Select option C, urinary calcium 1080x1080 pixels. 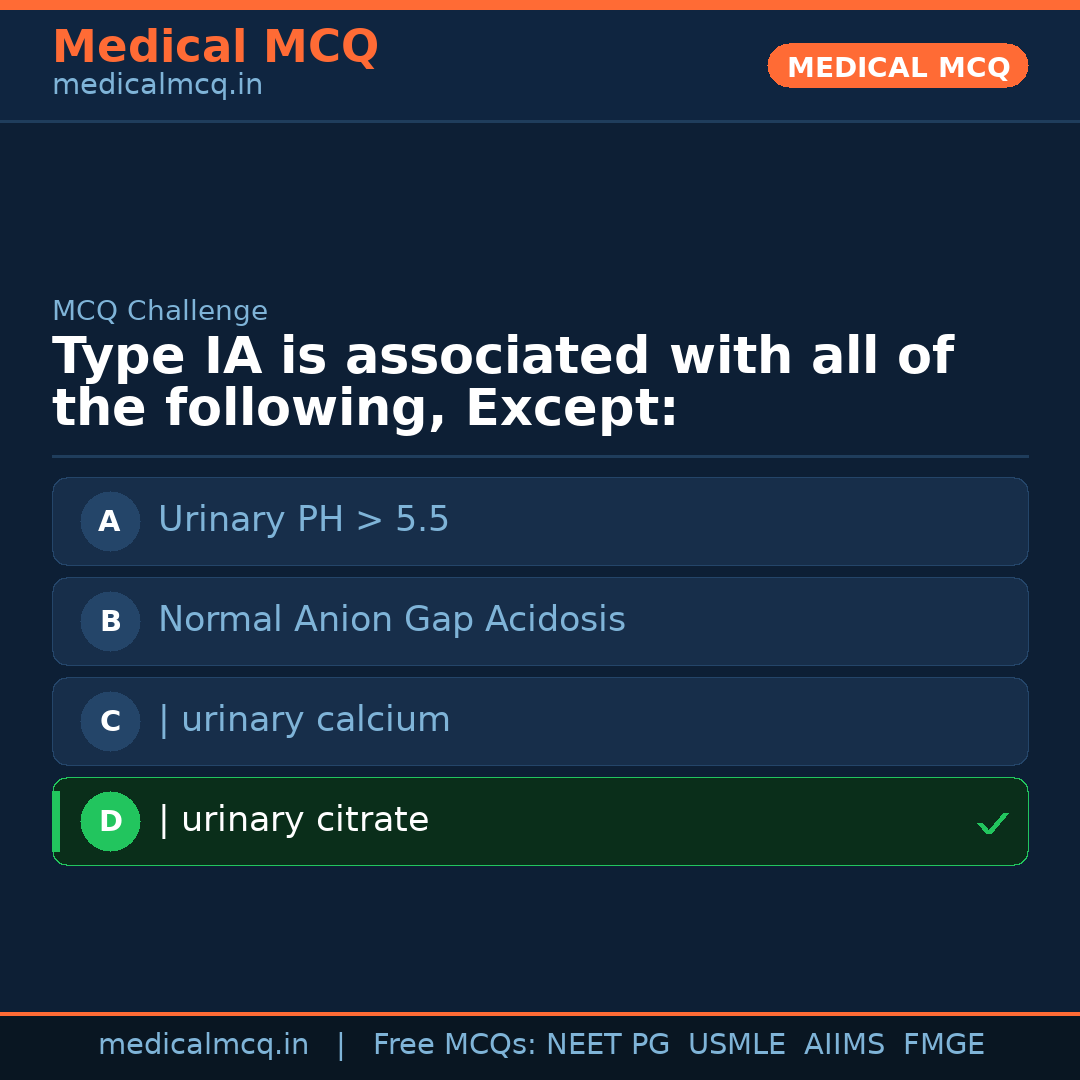pos(540,721)
